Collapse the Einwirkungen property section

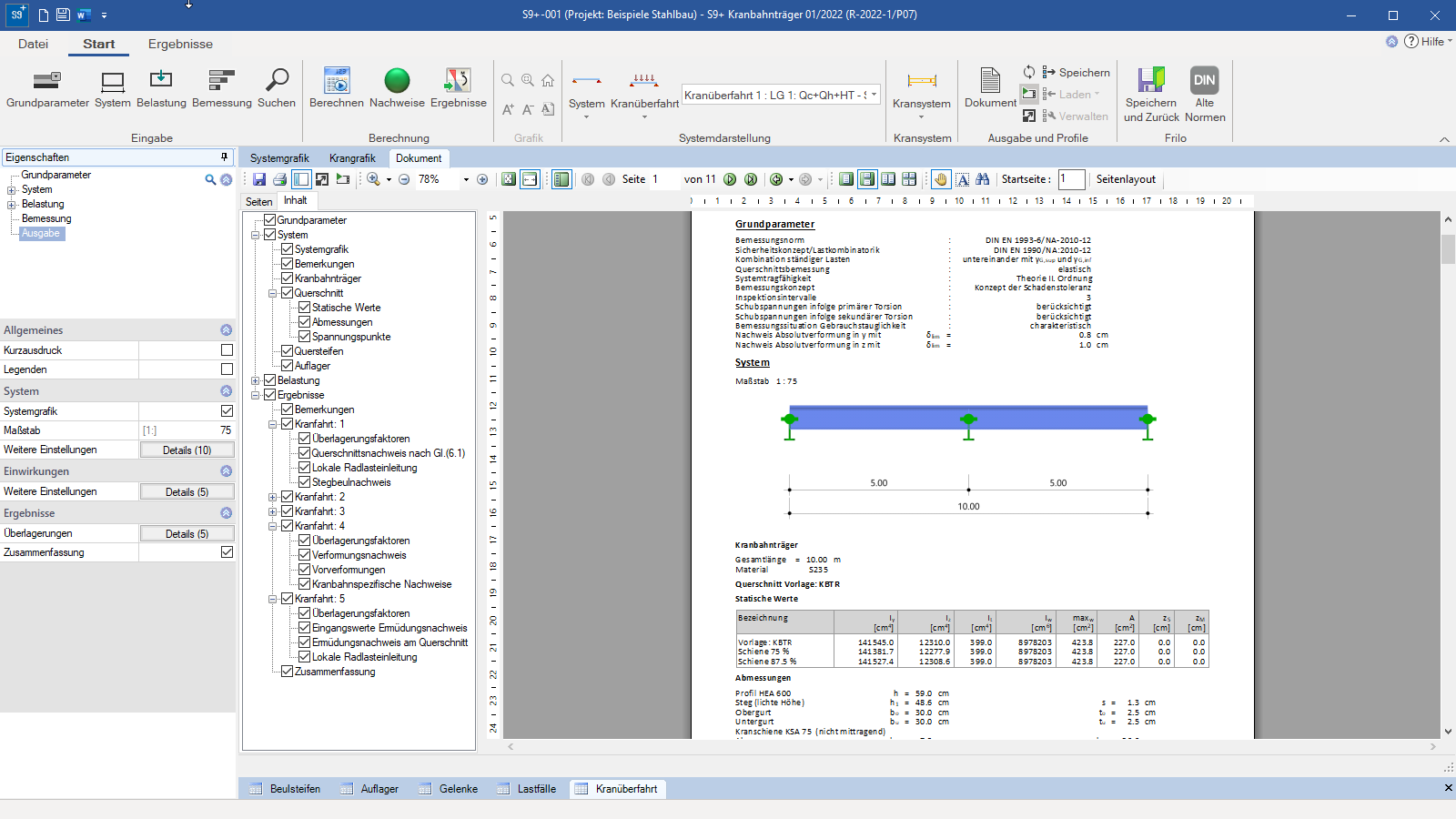226,471
